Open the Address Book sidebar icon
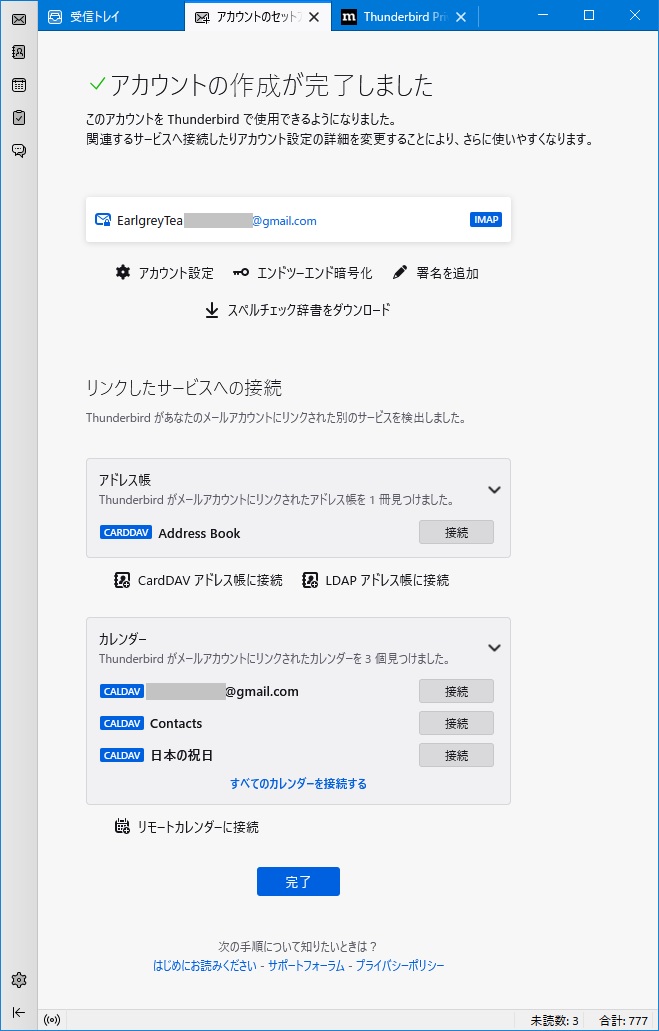 (19, 52)
